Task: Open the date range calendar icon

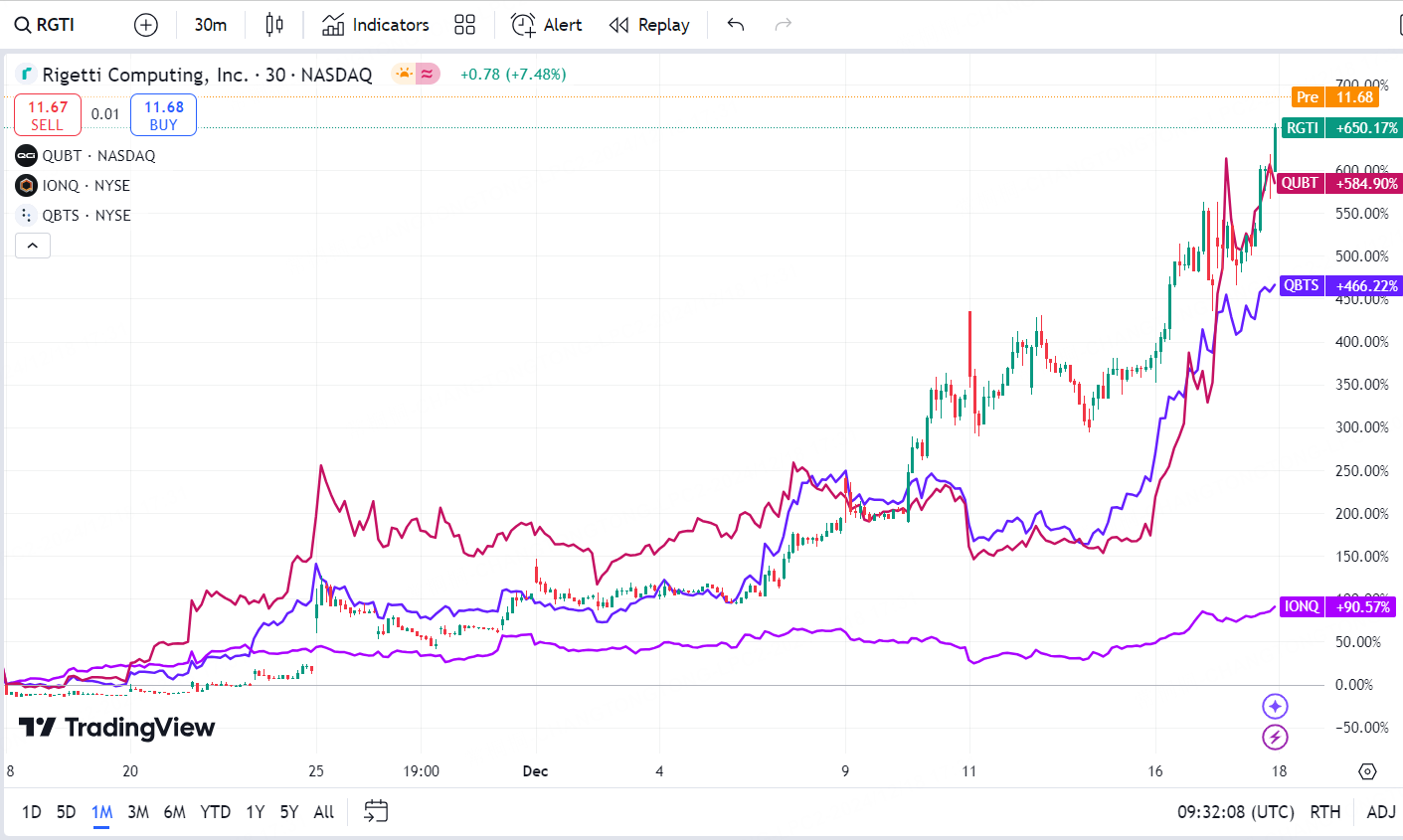Action: coord(375,811)
